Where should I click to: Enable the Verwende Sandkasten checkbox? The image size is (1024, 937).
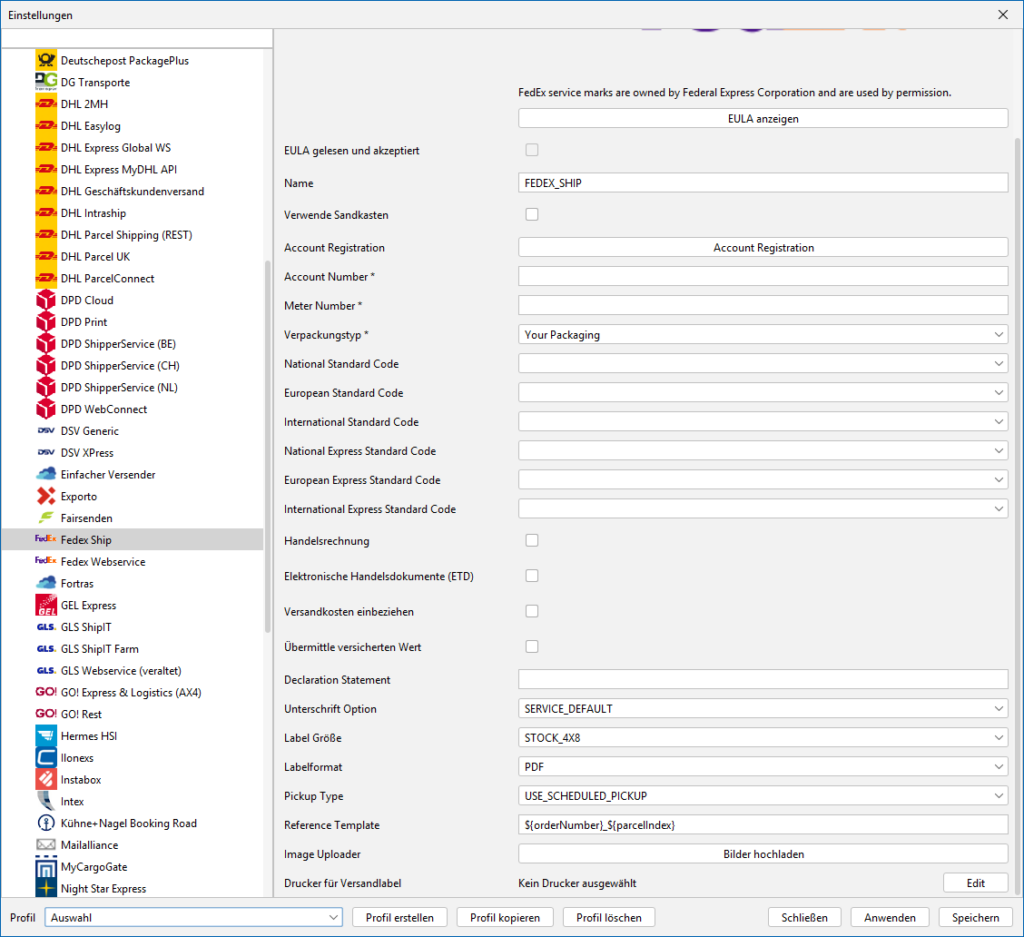click(532, 214)
